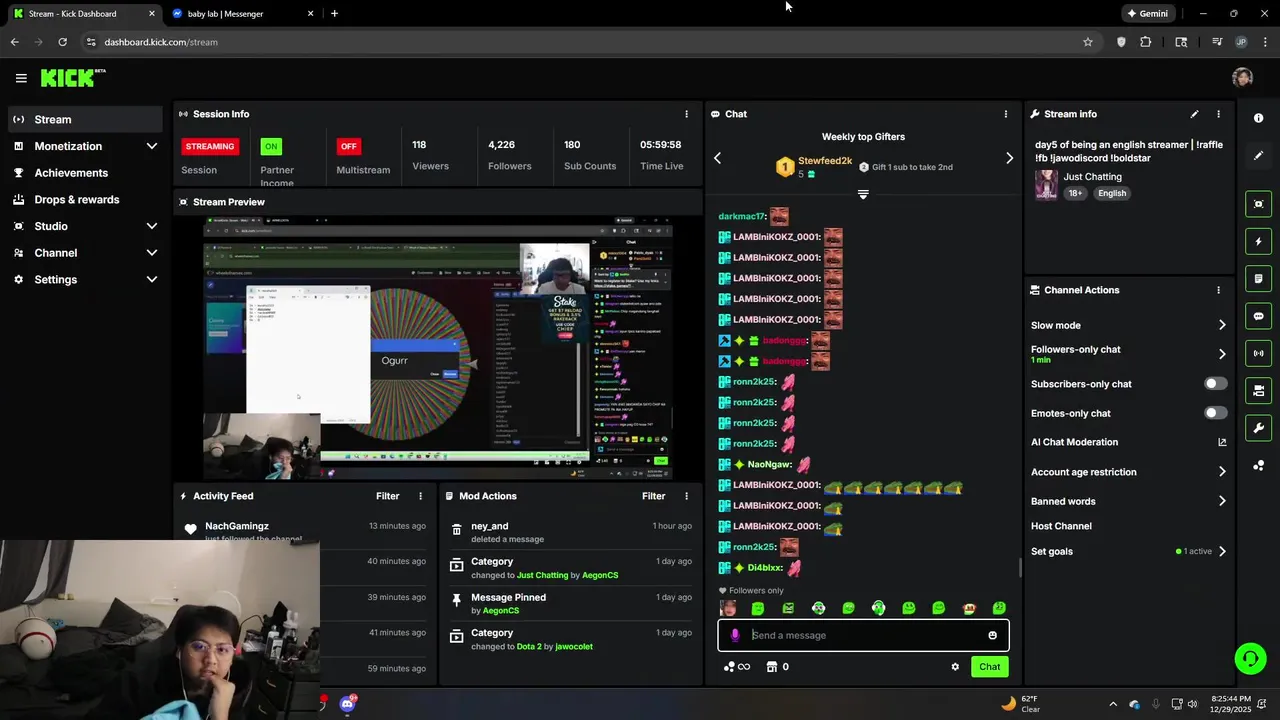
Task: Open chat settings gear icon
Action: (955, 667)
